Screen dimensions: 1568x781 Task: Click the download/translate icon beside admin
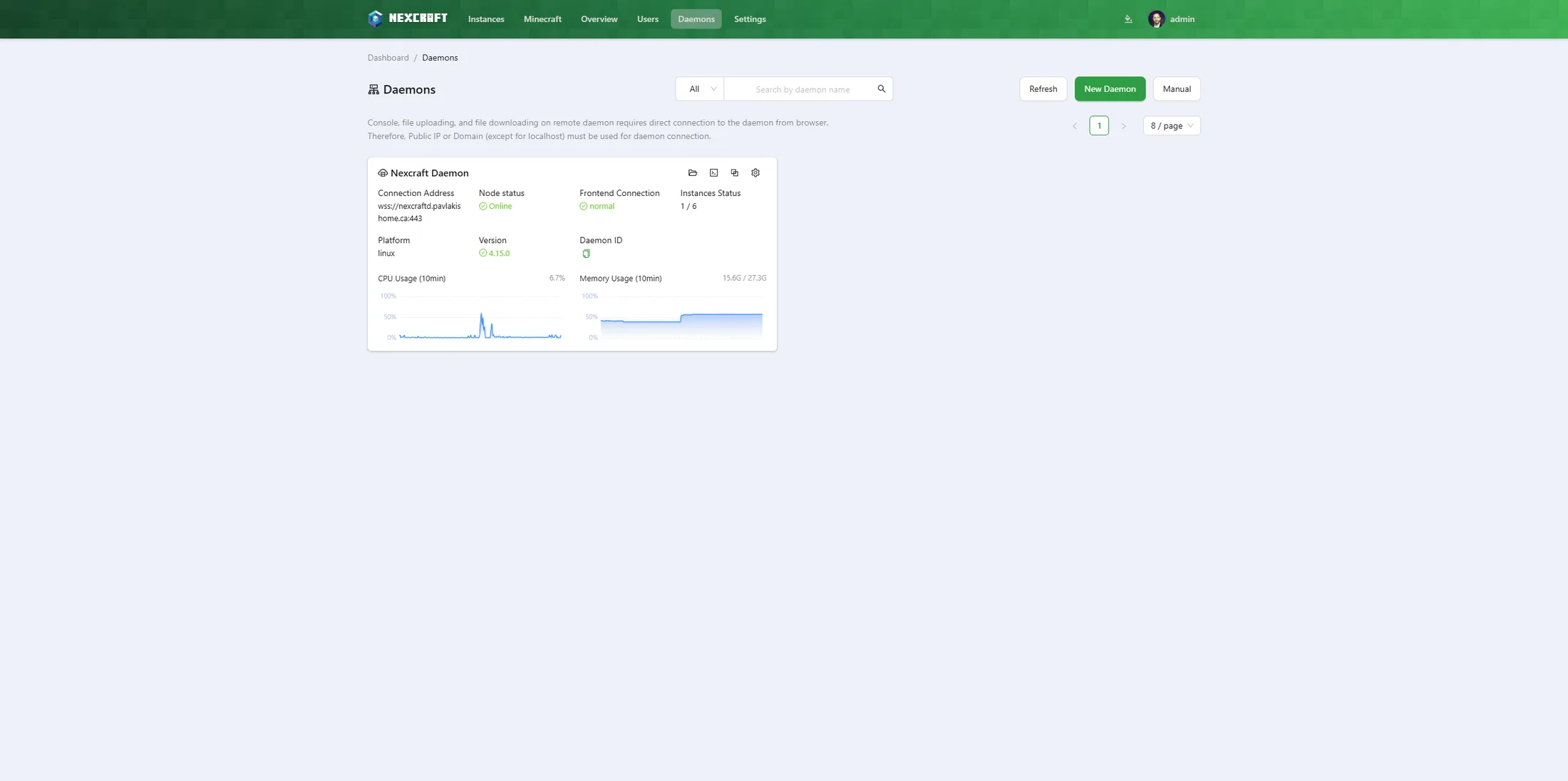(1128, 19)
